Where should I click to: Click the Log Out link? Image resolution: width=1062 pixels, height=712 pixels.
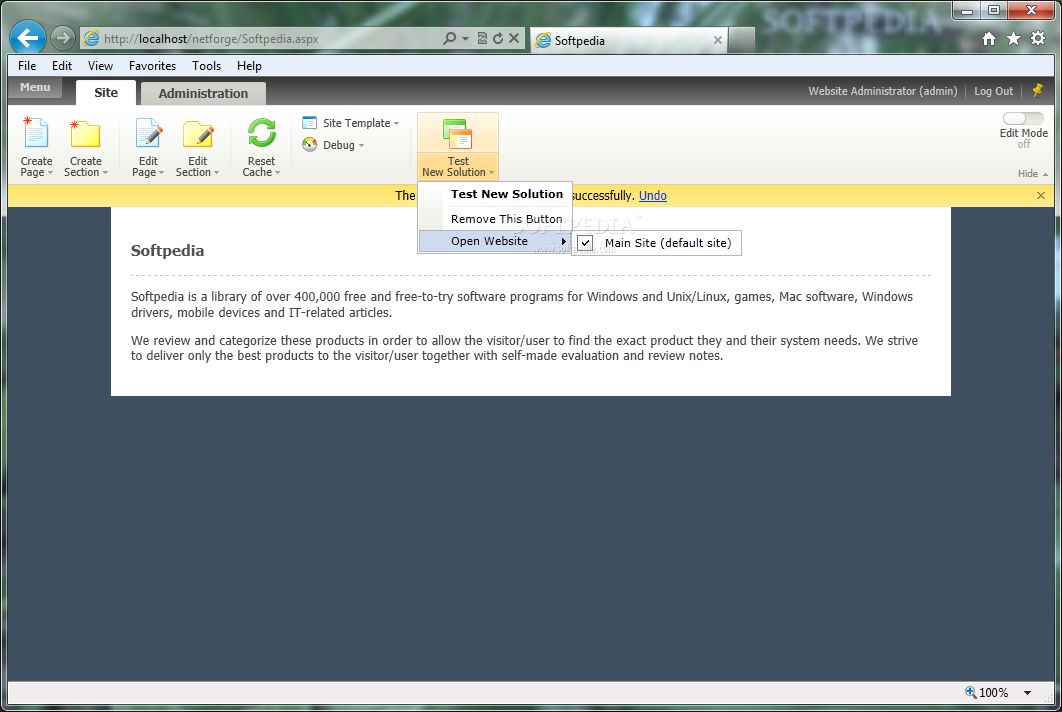click(994, 91)
